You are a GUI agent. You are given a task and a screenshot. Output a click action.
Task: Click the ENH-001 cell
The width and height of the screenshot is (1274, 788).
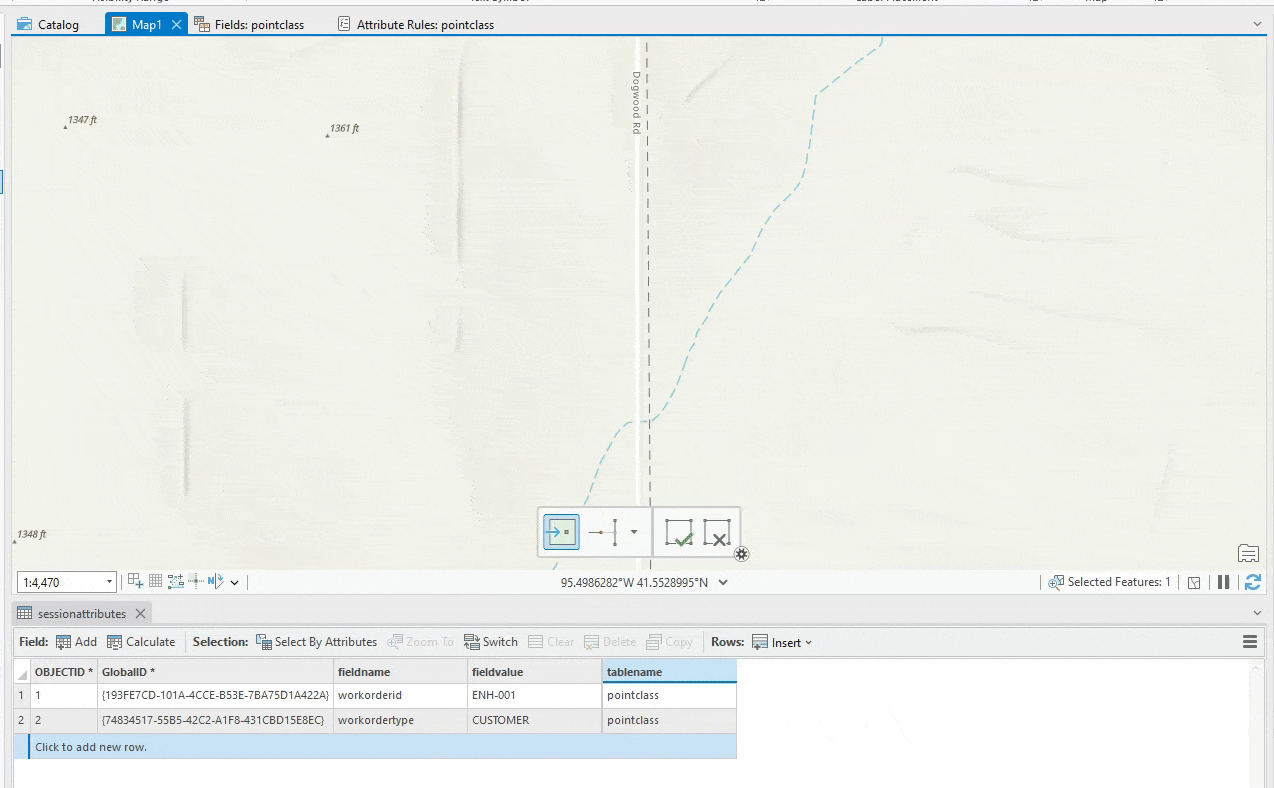(x=535, y=695)
